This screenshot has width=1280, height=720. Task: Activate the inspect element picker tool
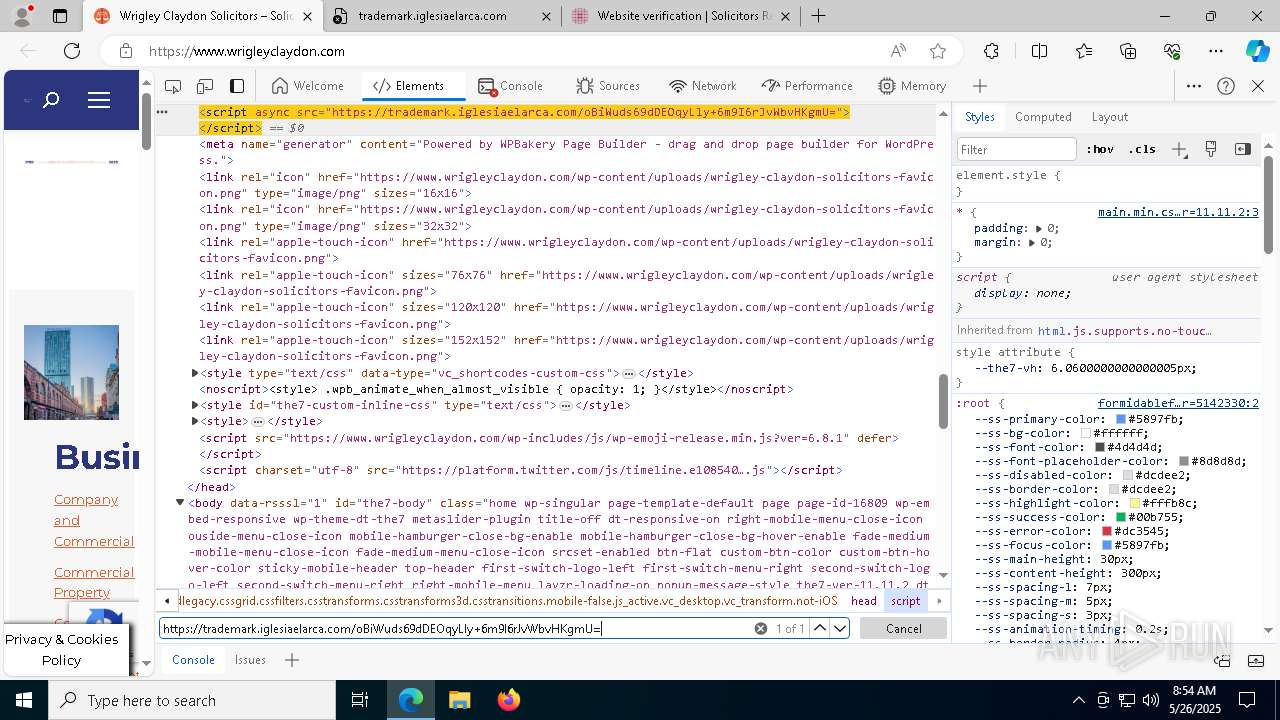click(173, 86)
